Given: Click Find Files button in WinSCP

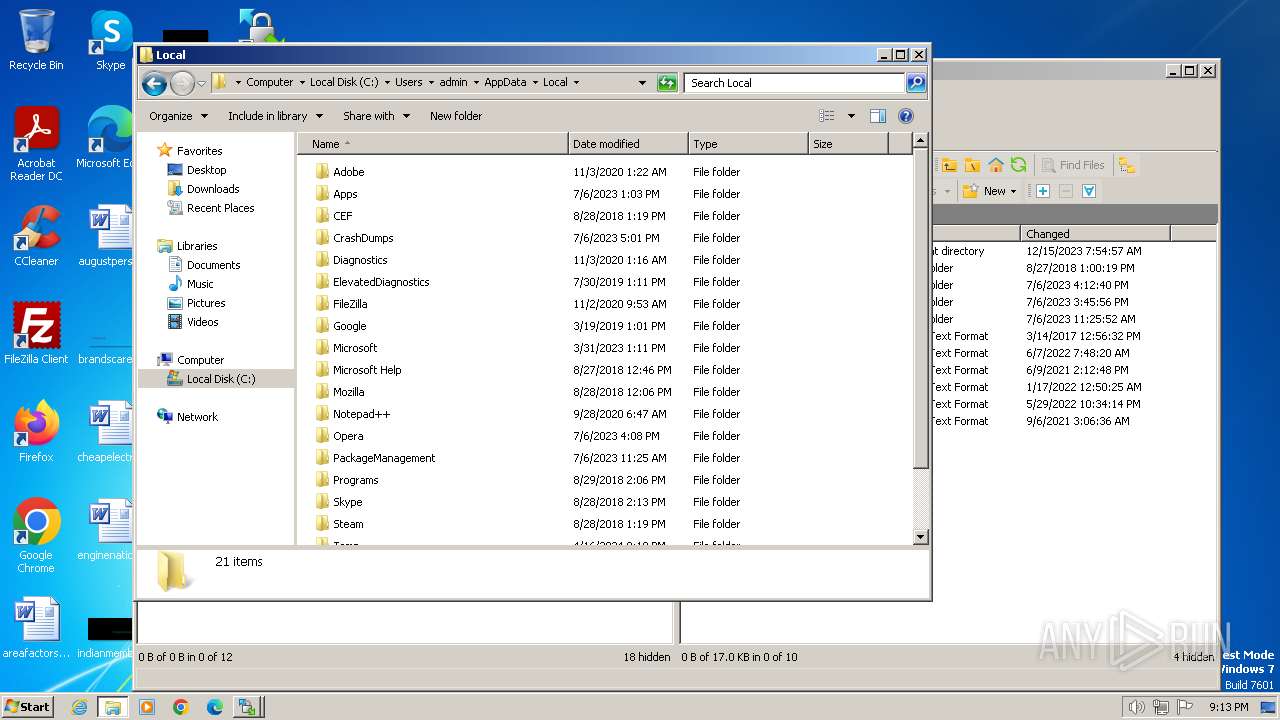Looking at the screenshot, I should pyautogui.click(x=1073, y=165).
